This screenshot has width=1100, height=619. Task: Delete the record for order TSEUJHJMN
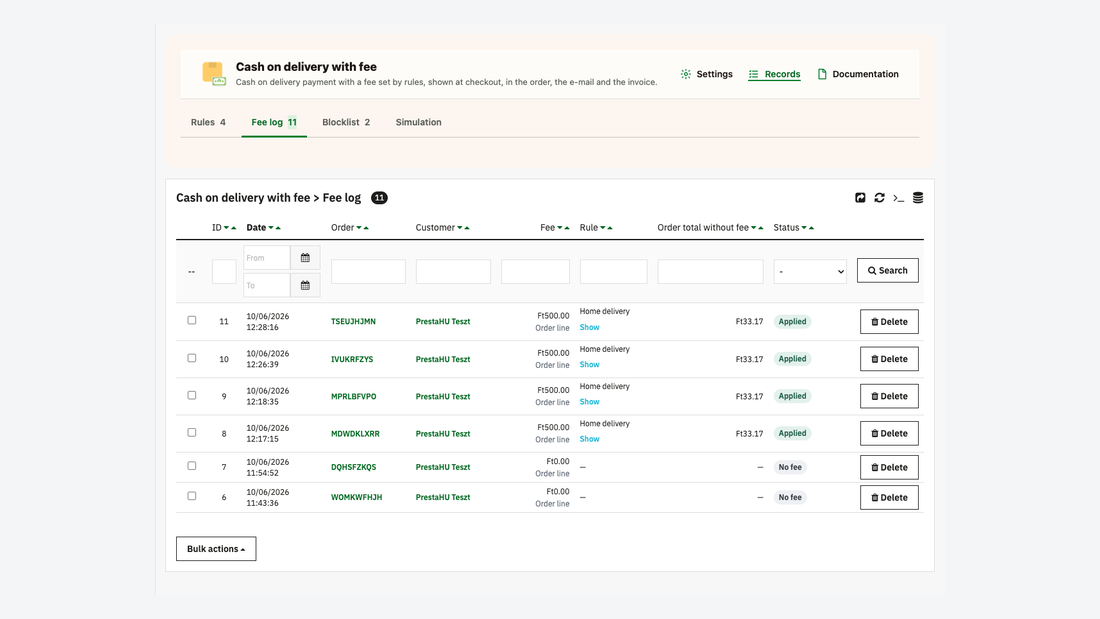click(x=889, y=321)
